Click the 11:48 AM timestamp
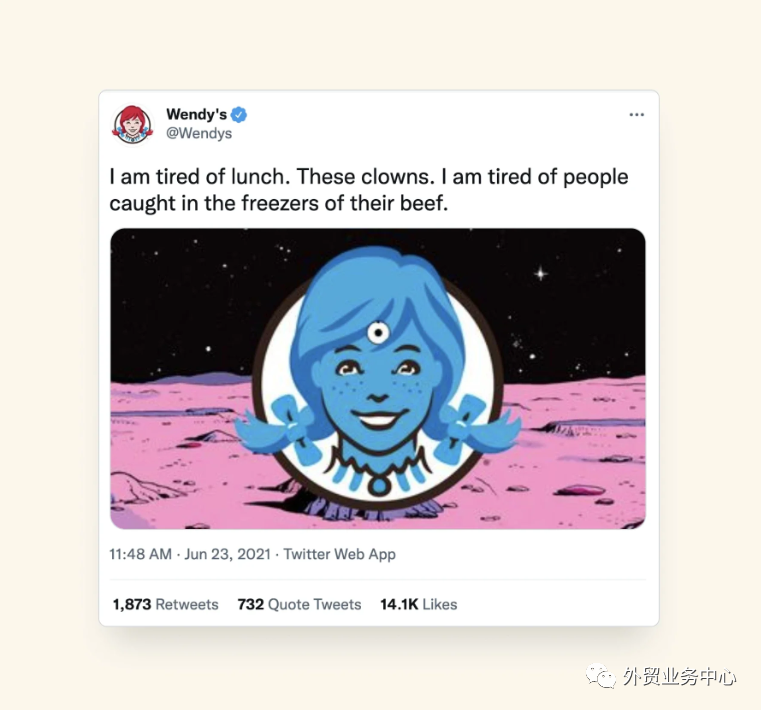Viewport: 761px width, 710px height. [140, 554]
